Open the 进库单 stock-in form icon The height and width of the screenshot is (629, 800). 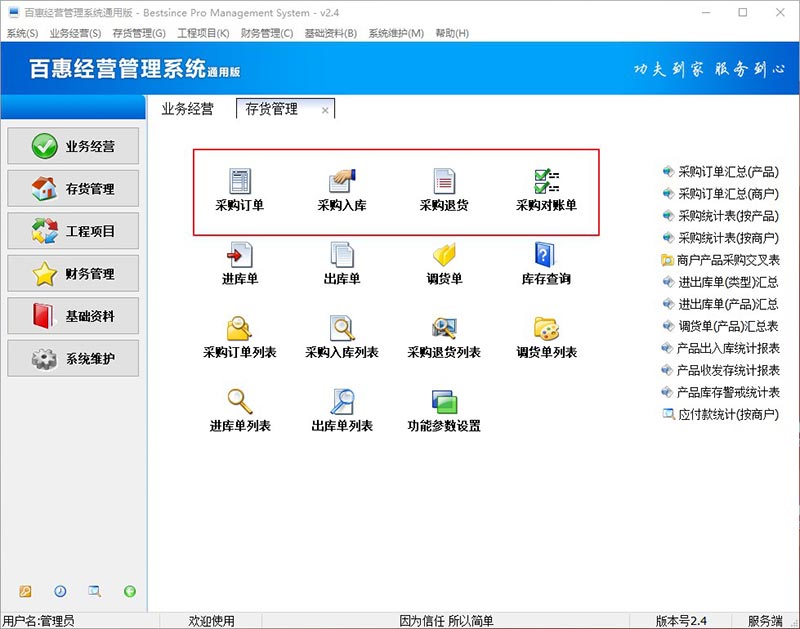point(240,264)
